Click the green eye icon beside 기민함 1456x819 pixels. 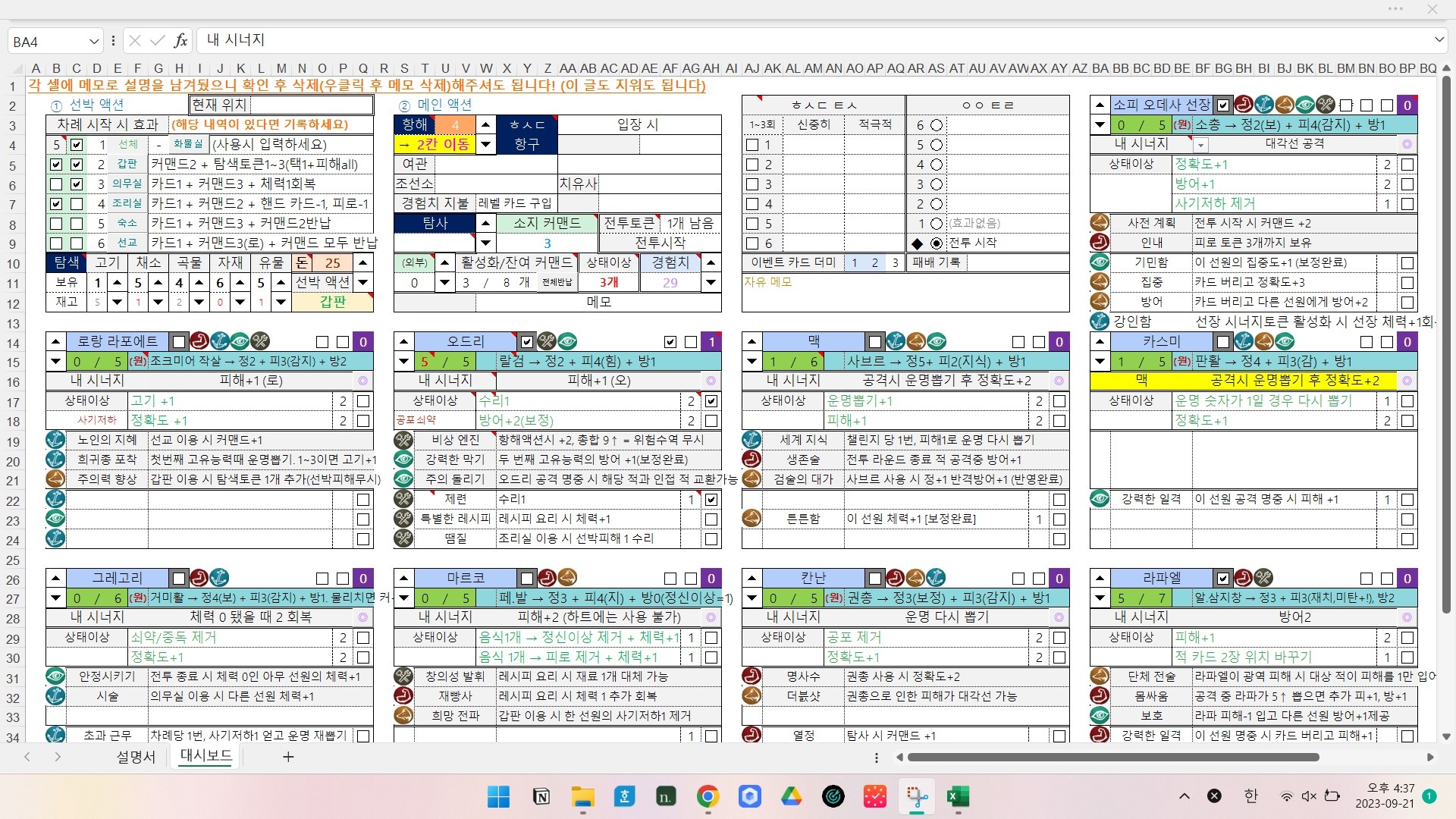point(1100,262)
